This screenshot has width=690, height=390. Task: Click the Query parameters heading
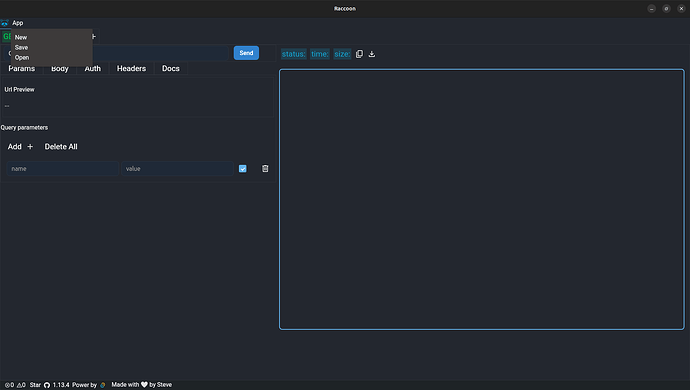click(24, 128)
